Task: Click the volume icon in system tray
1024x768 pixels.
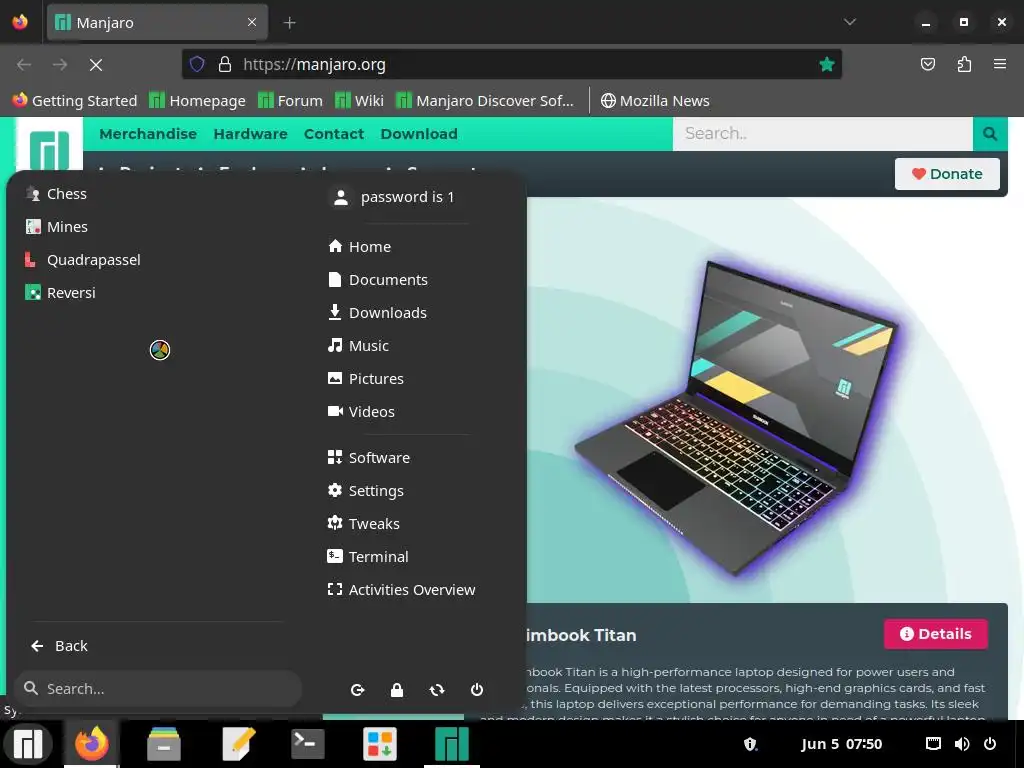Action: [962, 744]
